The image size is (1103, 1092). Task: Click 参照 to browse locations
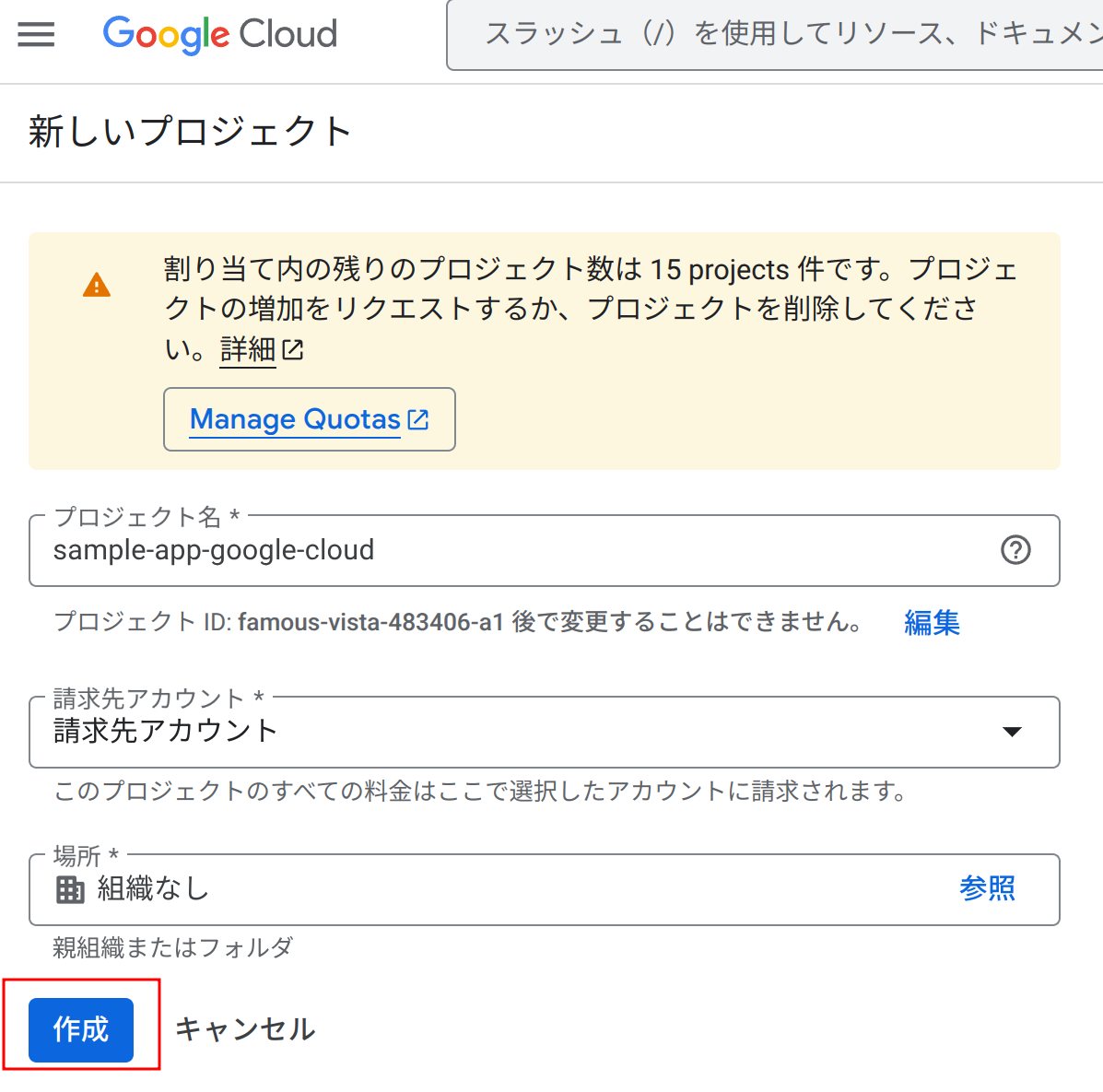tap(987, 888)
